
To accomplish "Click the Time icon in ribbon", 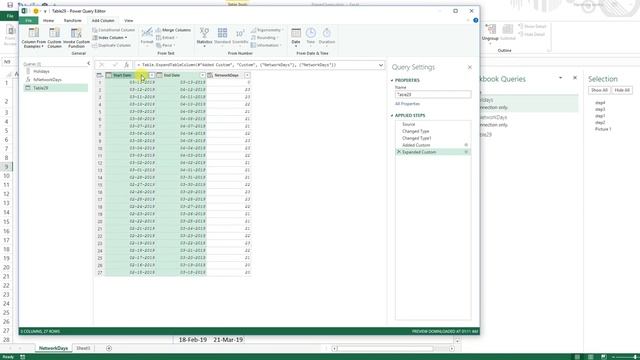I will (311, 33).
